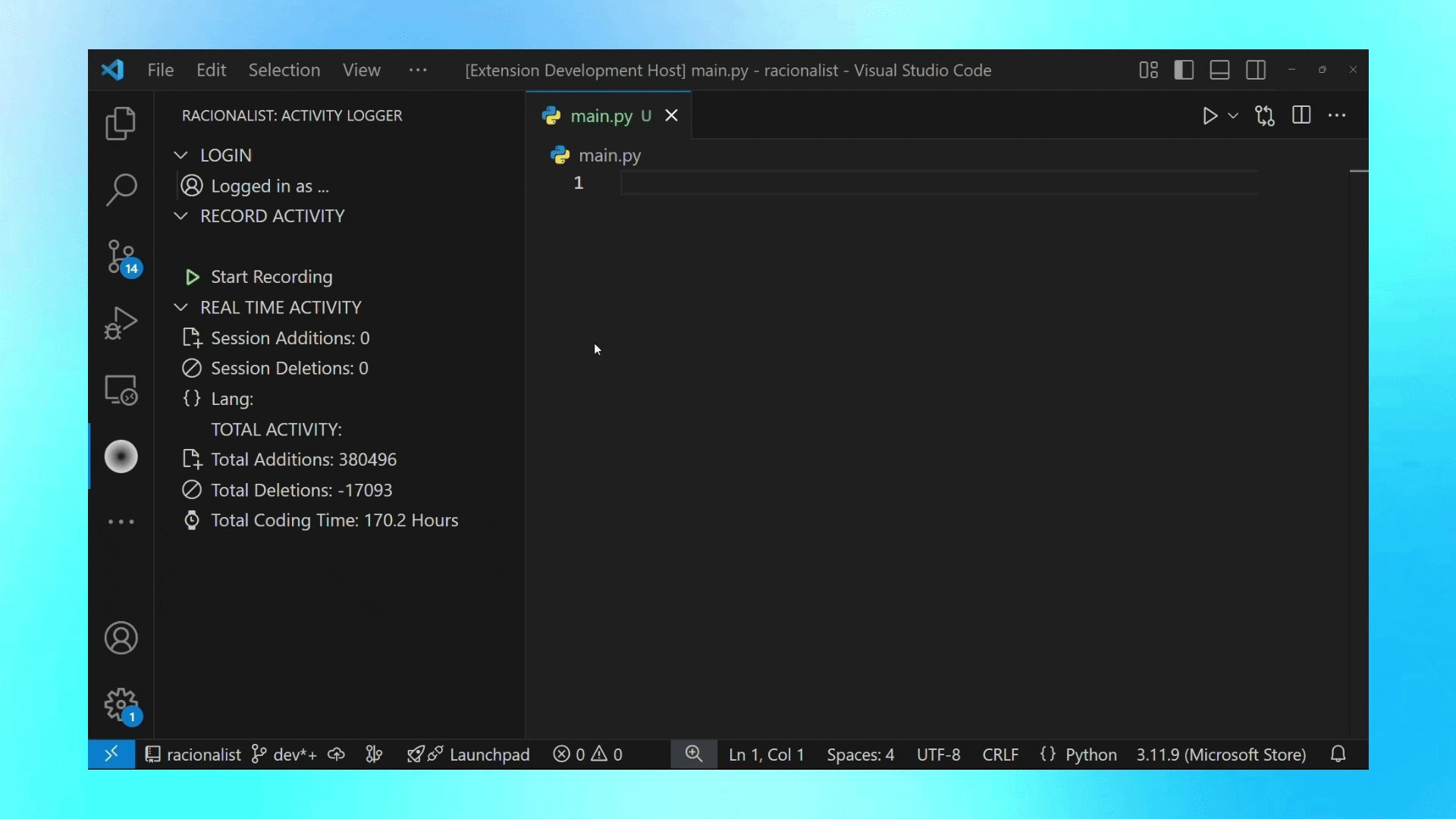Open the Selection menu

click(284, 70)
